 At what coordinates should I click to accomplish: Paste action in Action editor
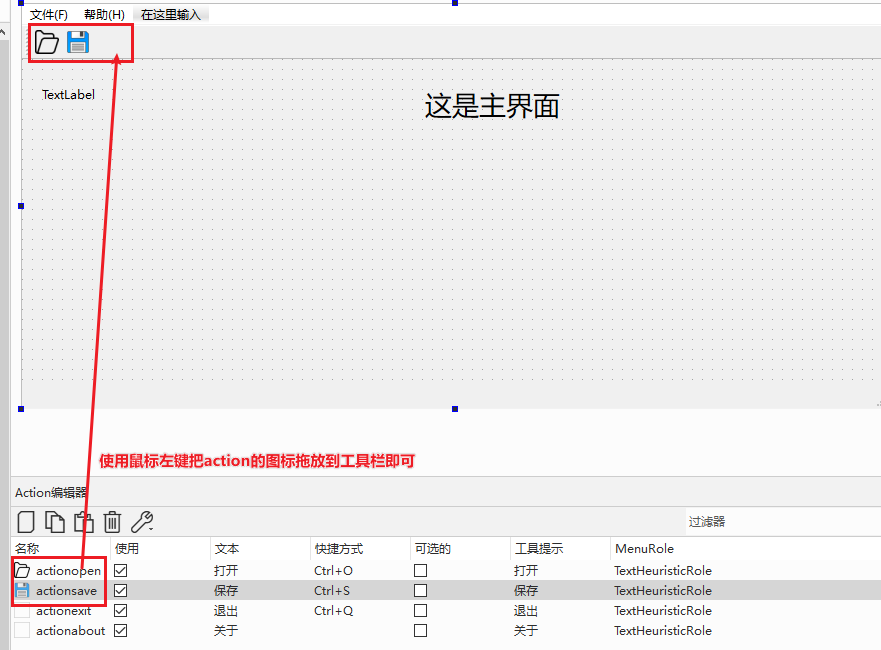click(x=84, y=522)
